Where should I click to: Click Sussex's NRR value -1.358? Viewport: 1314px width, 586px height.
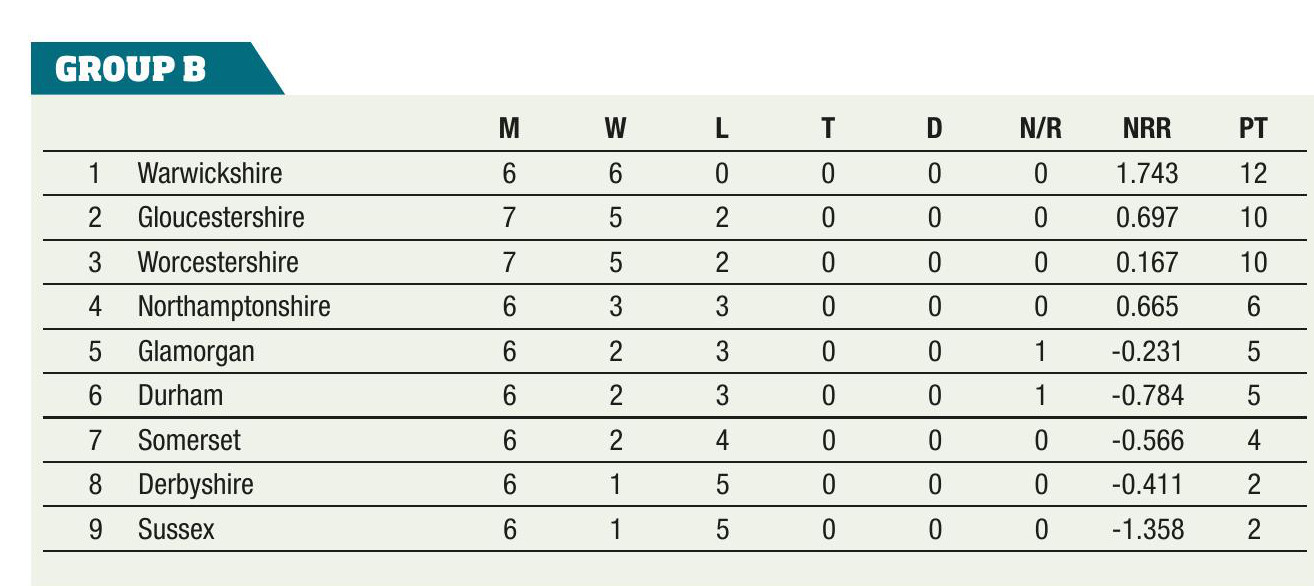[1147, 529]
